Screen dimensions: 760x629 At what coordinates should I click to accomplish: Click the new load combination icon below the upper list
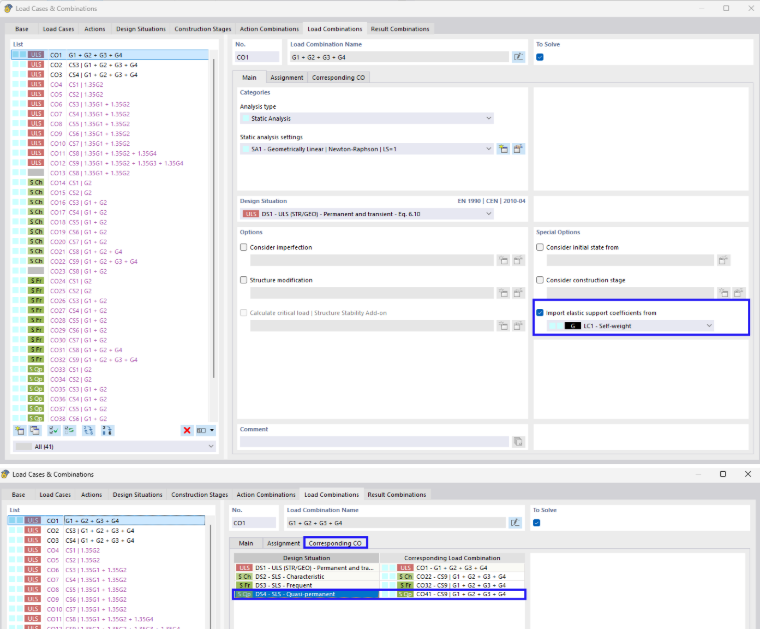coord(19,430)
